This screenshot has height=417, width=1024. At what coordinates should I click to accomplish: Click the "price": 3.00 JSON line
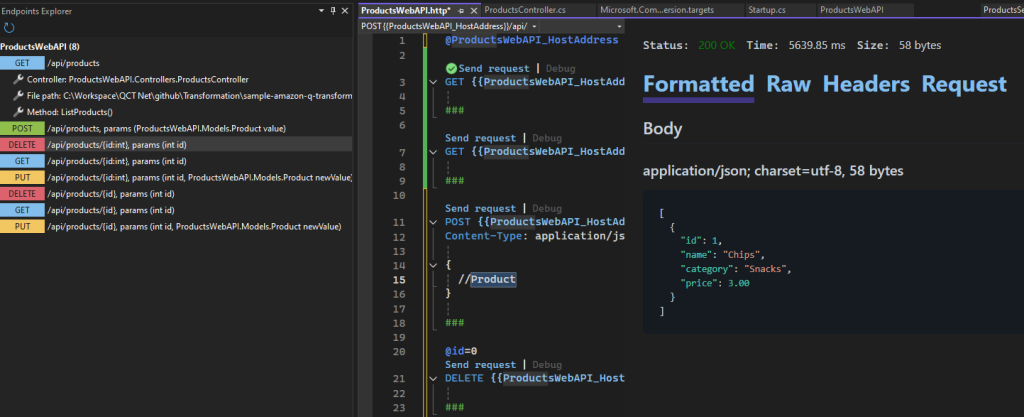pyautogui.click(x=715, y=283)
